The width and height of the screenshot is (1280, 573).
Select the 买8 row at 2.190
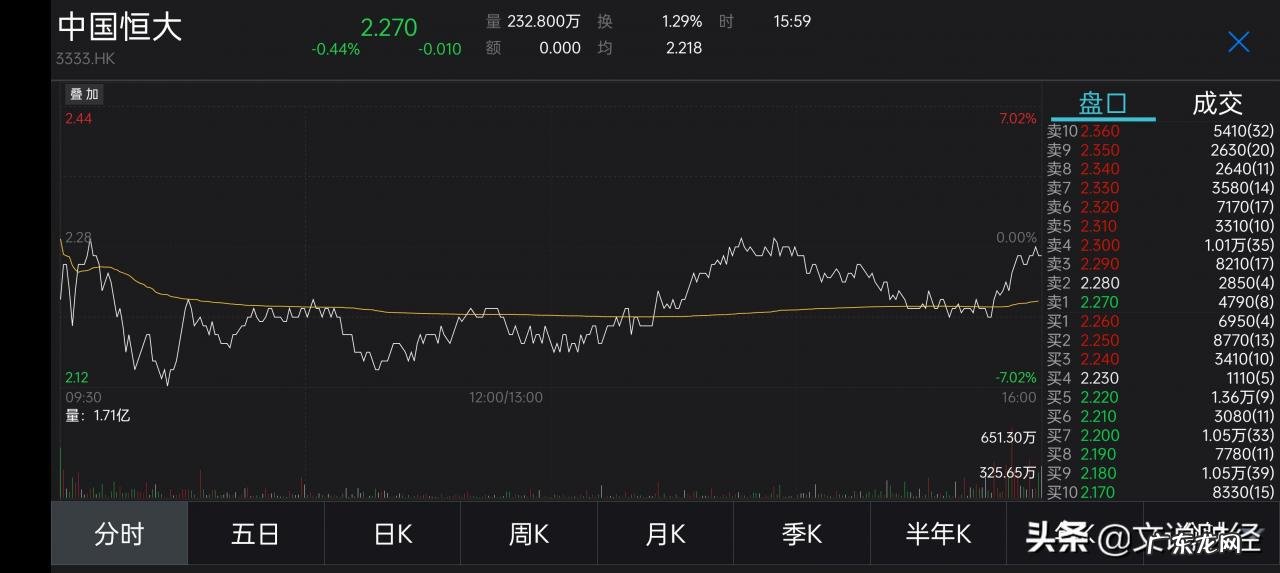click(x=1160, y=454)
